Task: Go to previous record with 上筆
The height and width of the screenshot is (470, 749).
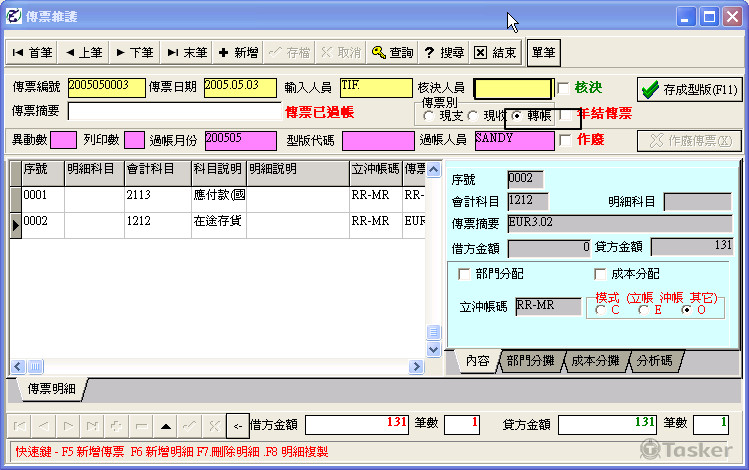Action: point(84,53)
